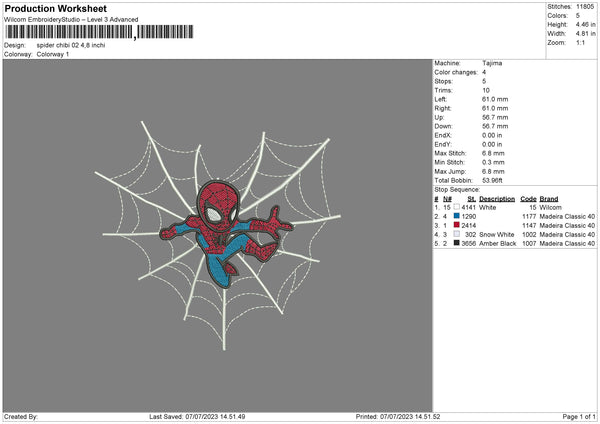Click the 'N#' column header
600x424 pixels.
(x=447, y=199)
